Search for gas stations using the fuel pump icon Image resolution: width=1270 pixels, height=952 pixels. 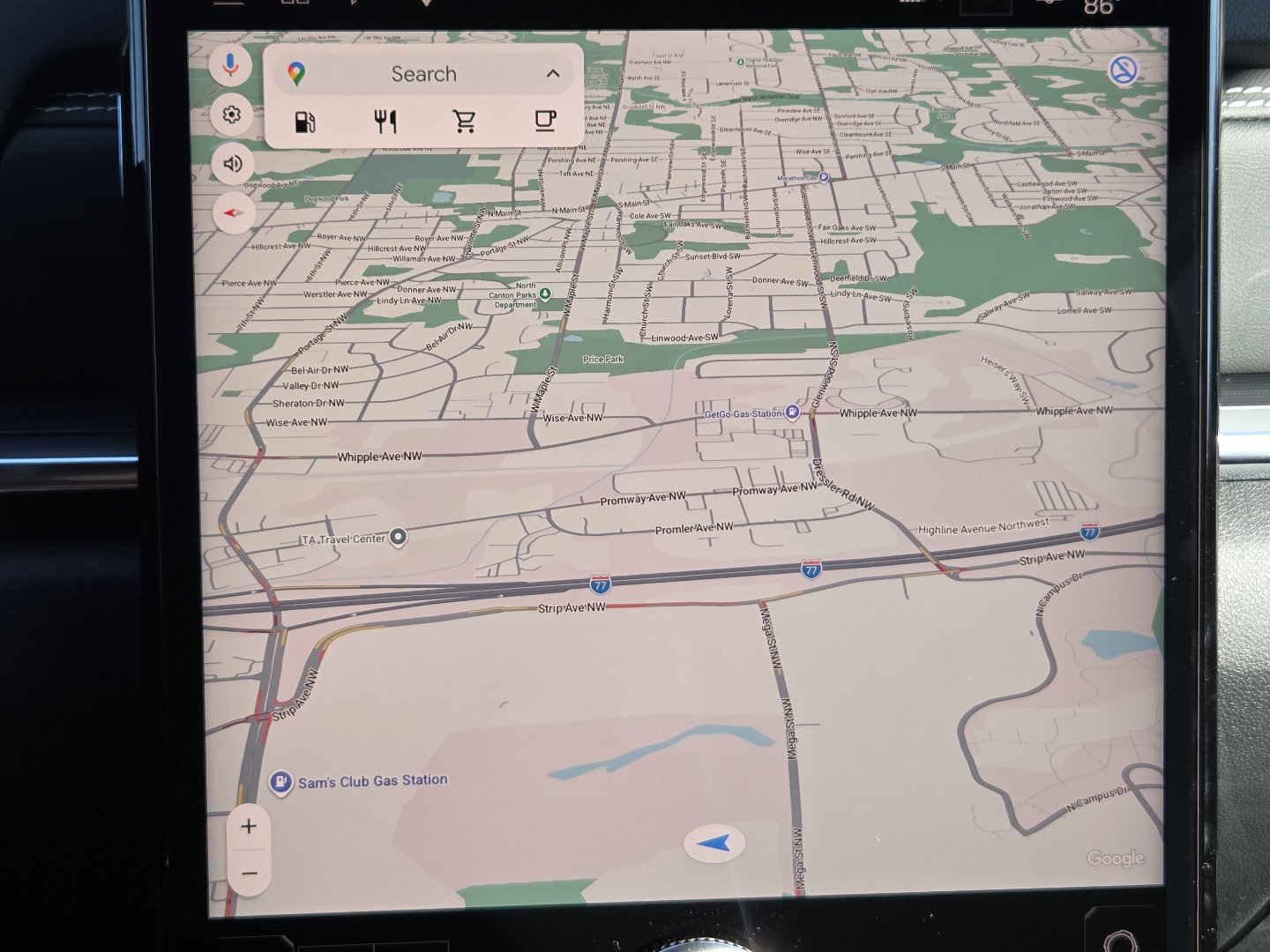coord(305,122)
